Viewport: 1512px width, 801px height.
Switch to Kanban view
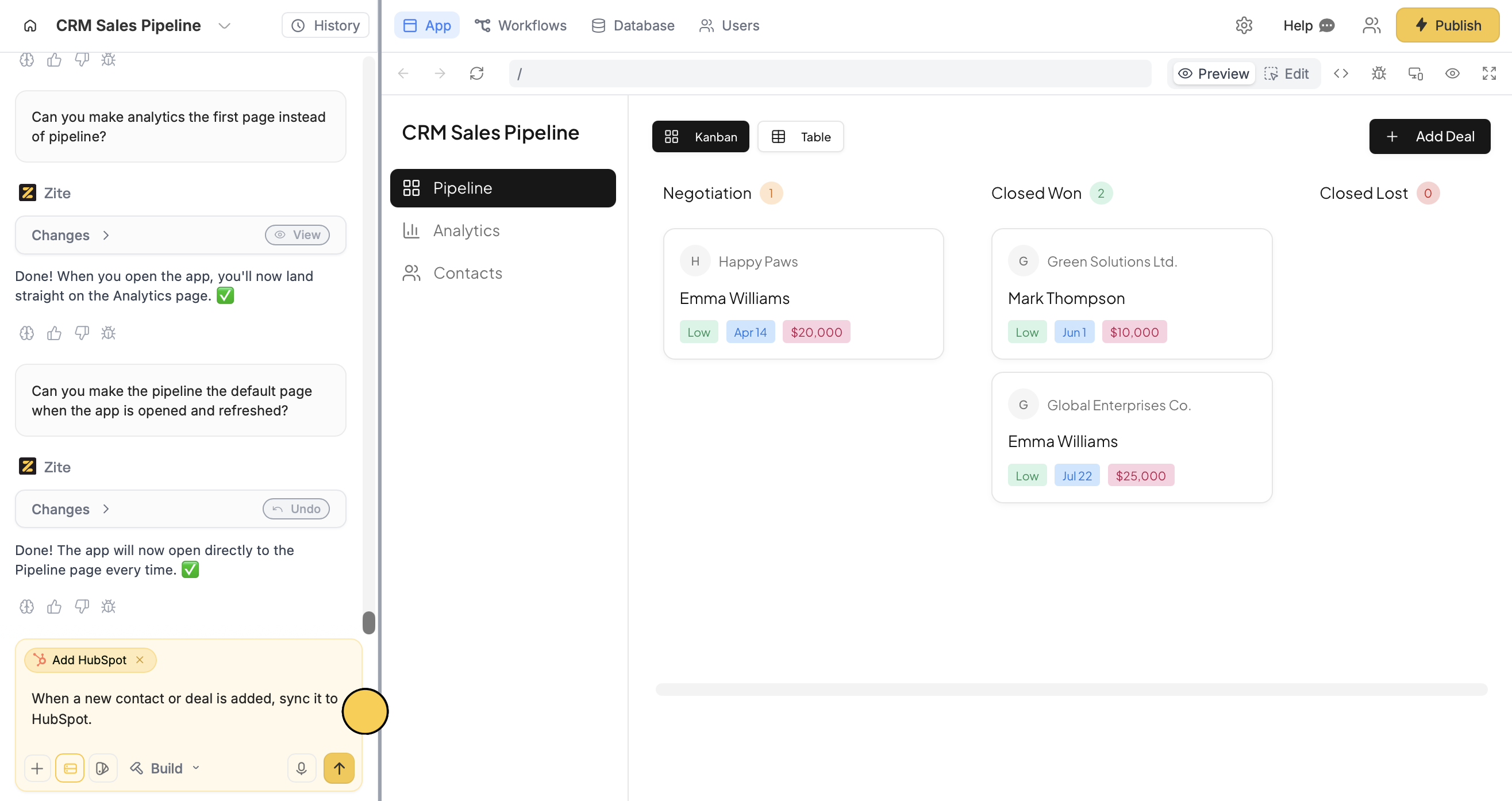click(700, 137)
